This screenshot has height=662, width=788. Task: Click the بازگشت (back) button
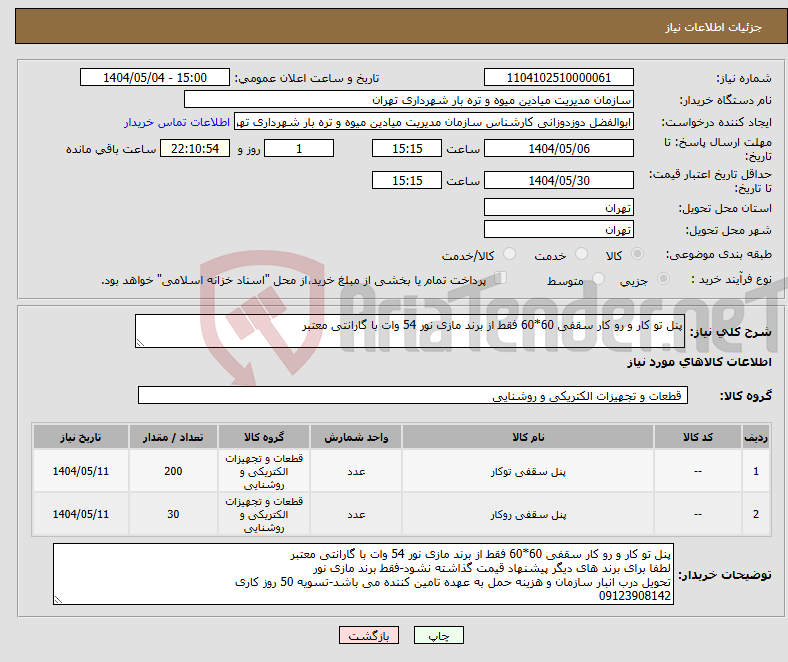pyautogui.click(x=368, y=635)
